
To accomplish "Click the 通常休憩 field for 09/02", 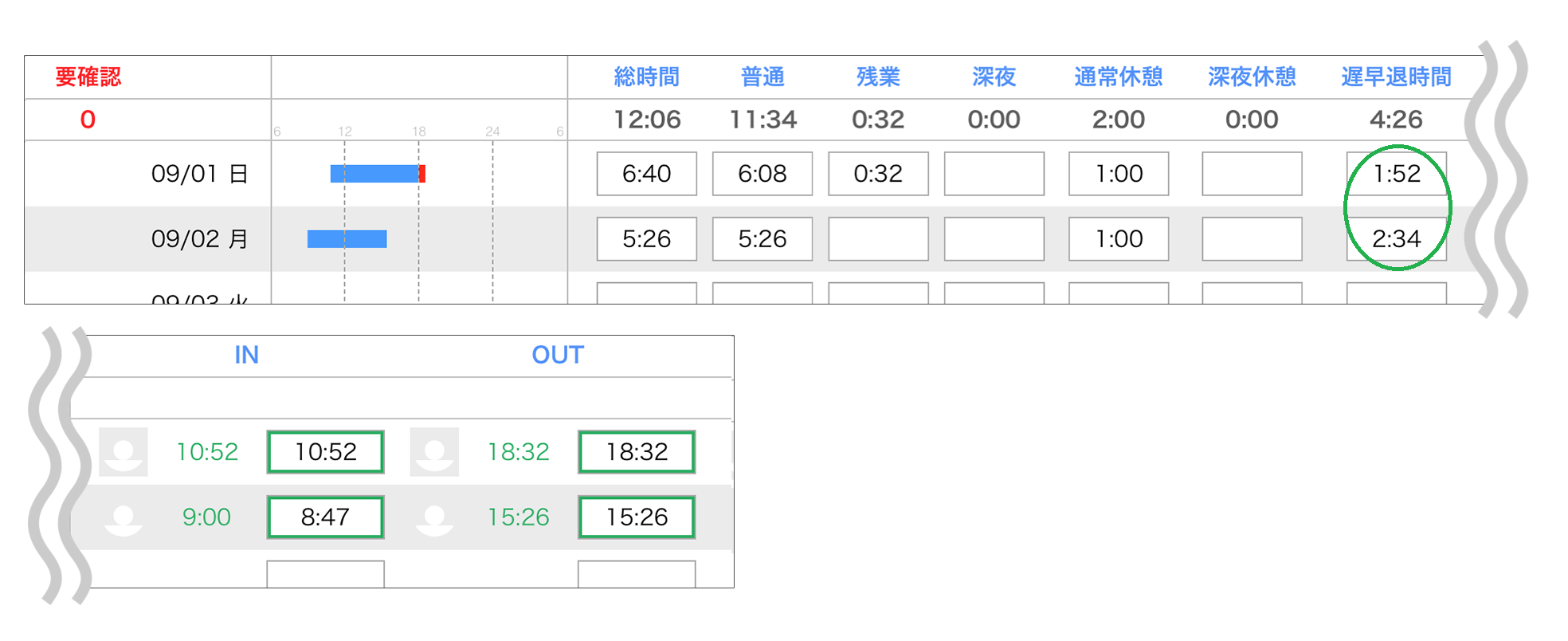I will pos(1119,239).
